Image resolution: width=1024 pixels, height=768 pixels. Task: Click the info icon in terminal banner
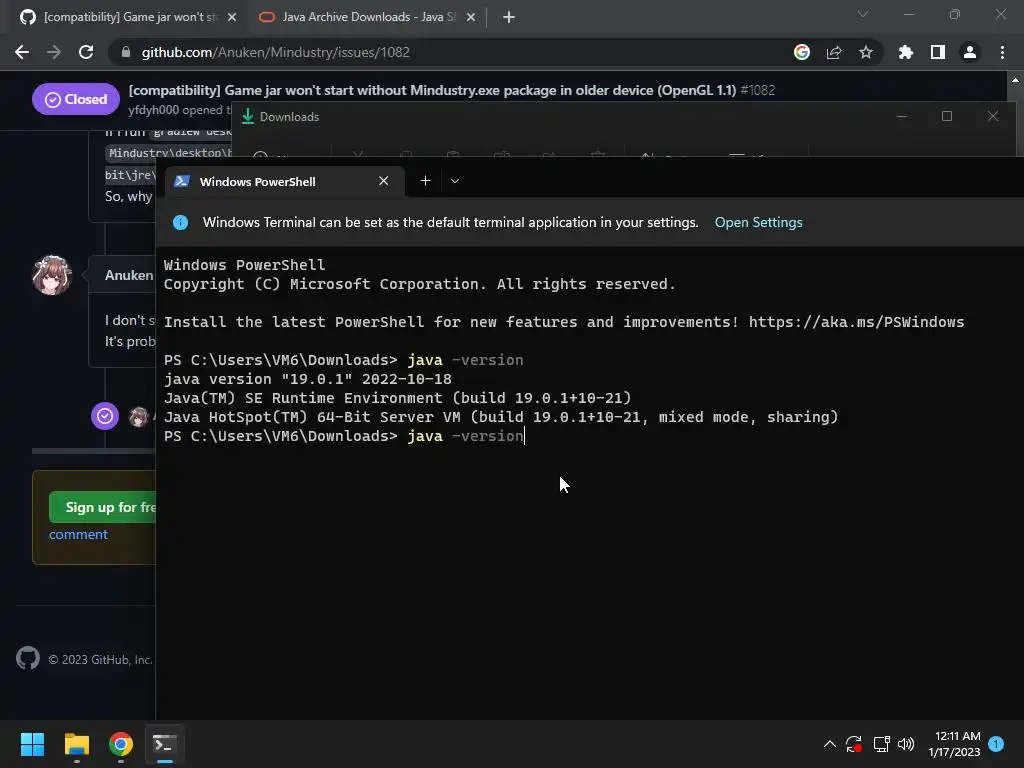pyautogui.click(x=180, y=222)
